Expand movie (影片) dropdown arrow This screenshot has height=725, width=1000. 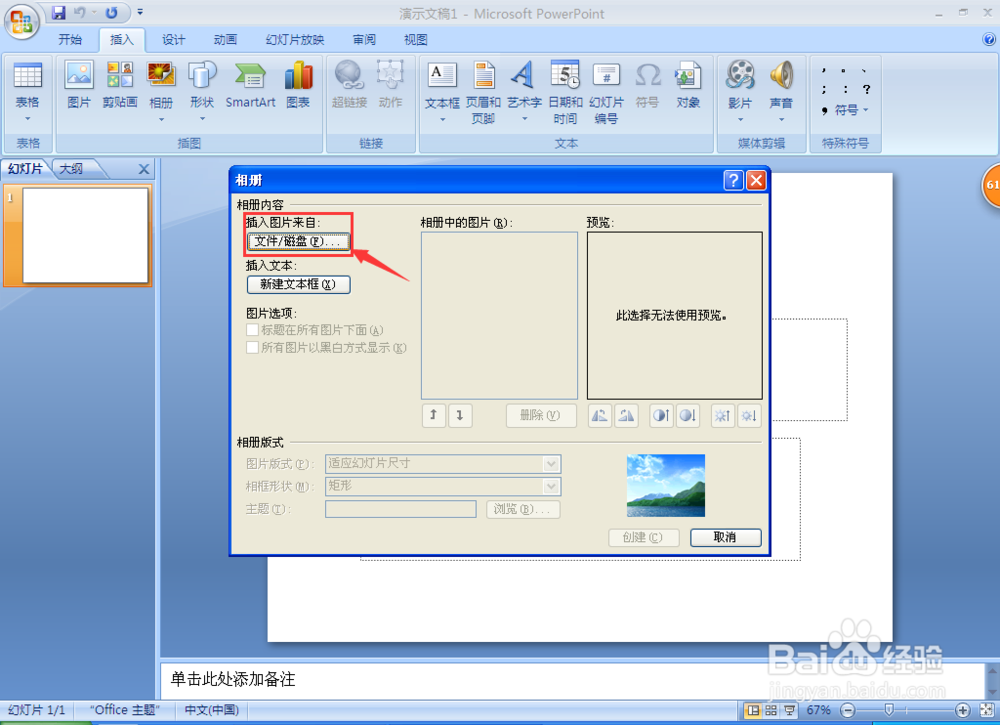(x=740, y=119)
